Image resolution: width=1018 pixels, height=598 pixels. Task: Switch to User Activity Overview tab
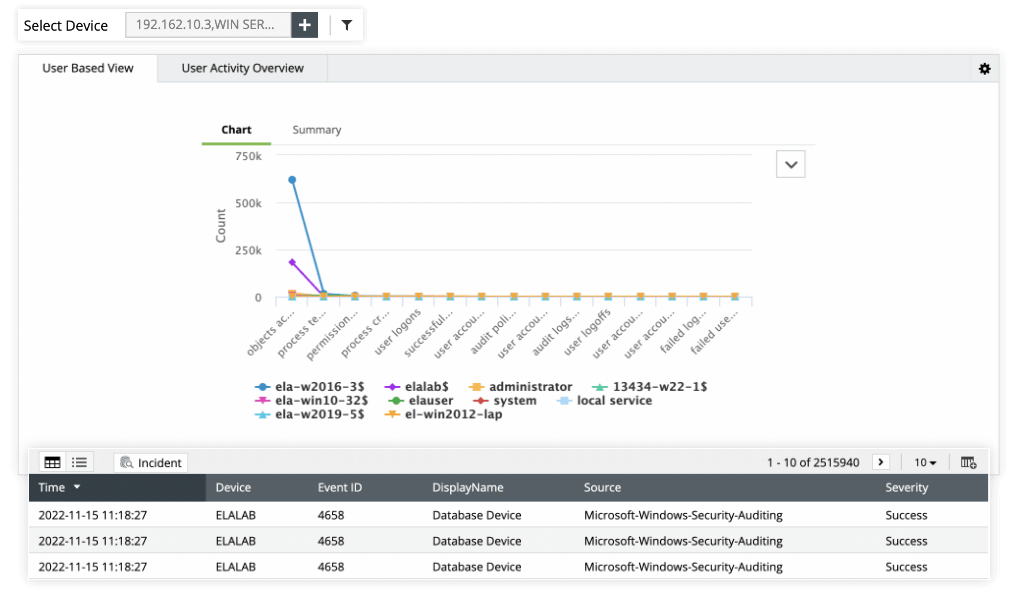(242, 69)
